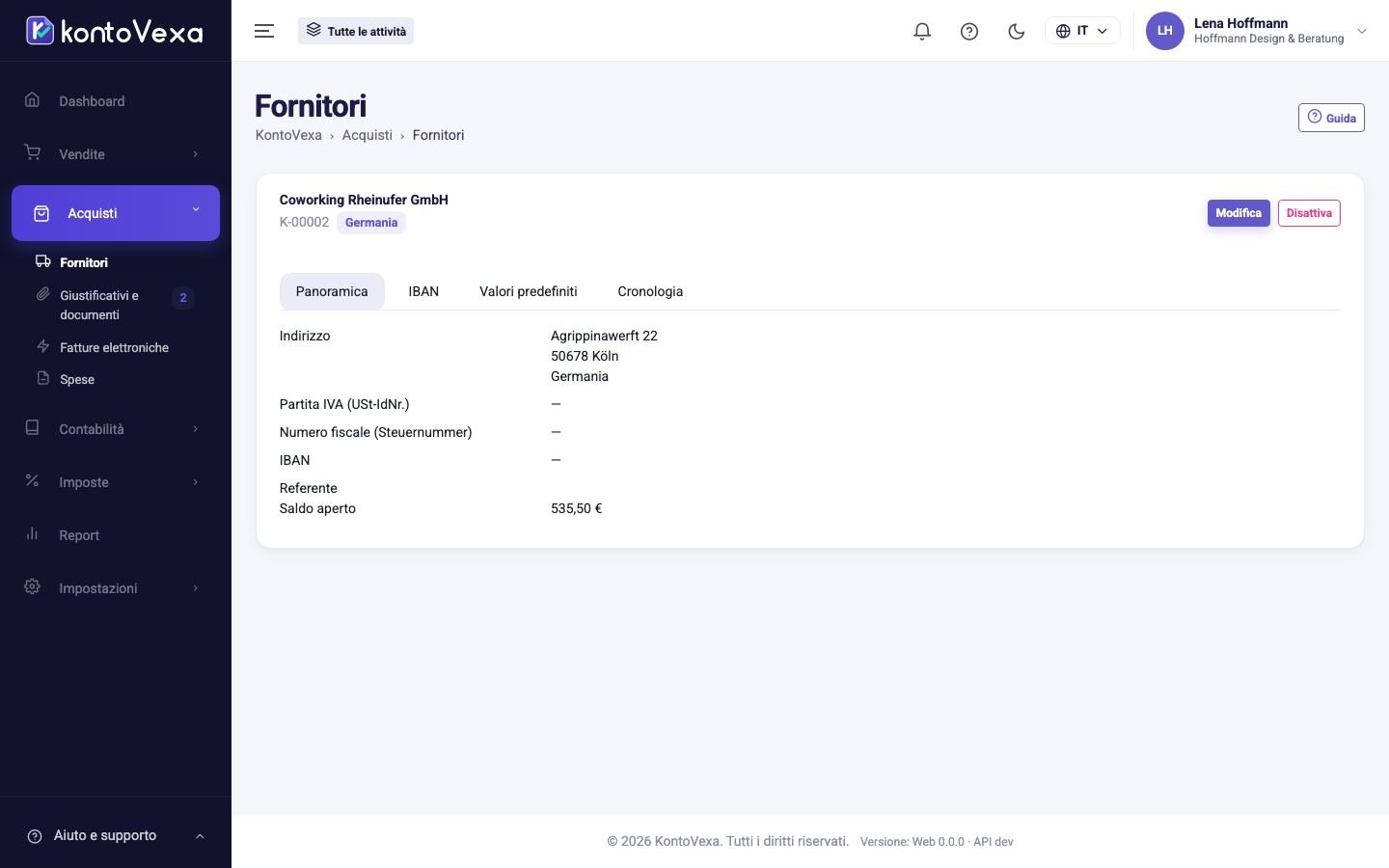The height and width of the screenshot is (868, 1389).
Task: Click the Spese document icon
Action: click(42, 378)
